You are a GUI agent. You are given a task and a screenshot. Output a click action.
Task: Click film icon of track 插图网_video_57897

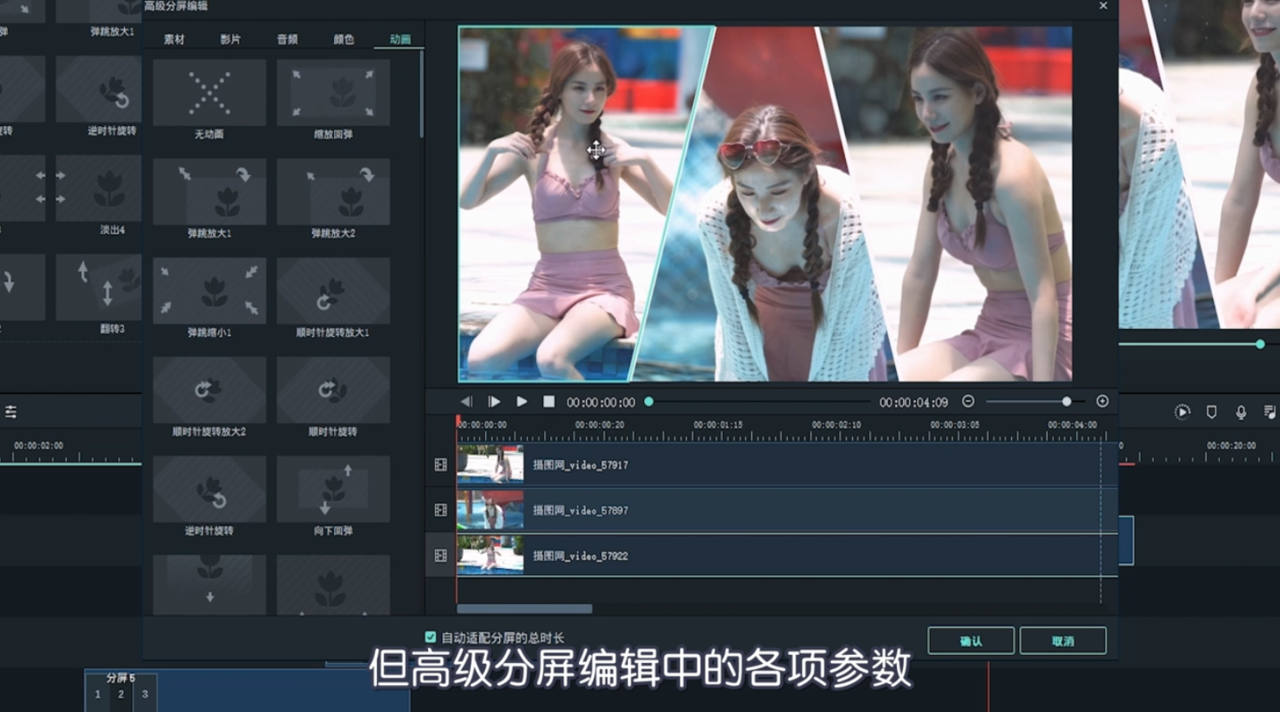(440, 510)
